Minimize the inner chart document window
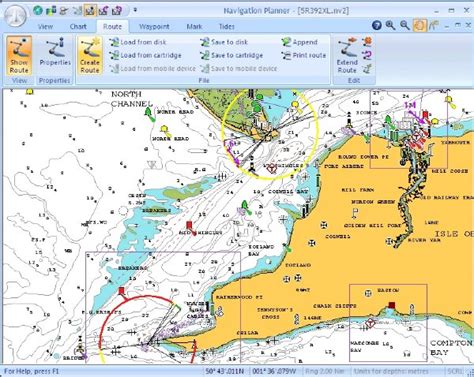Image resolution: width=474 pixels, height=377 pixels. click(447, 25)
